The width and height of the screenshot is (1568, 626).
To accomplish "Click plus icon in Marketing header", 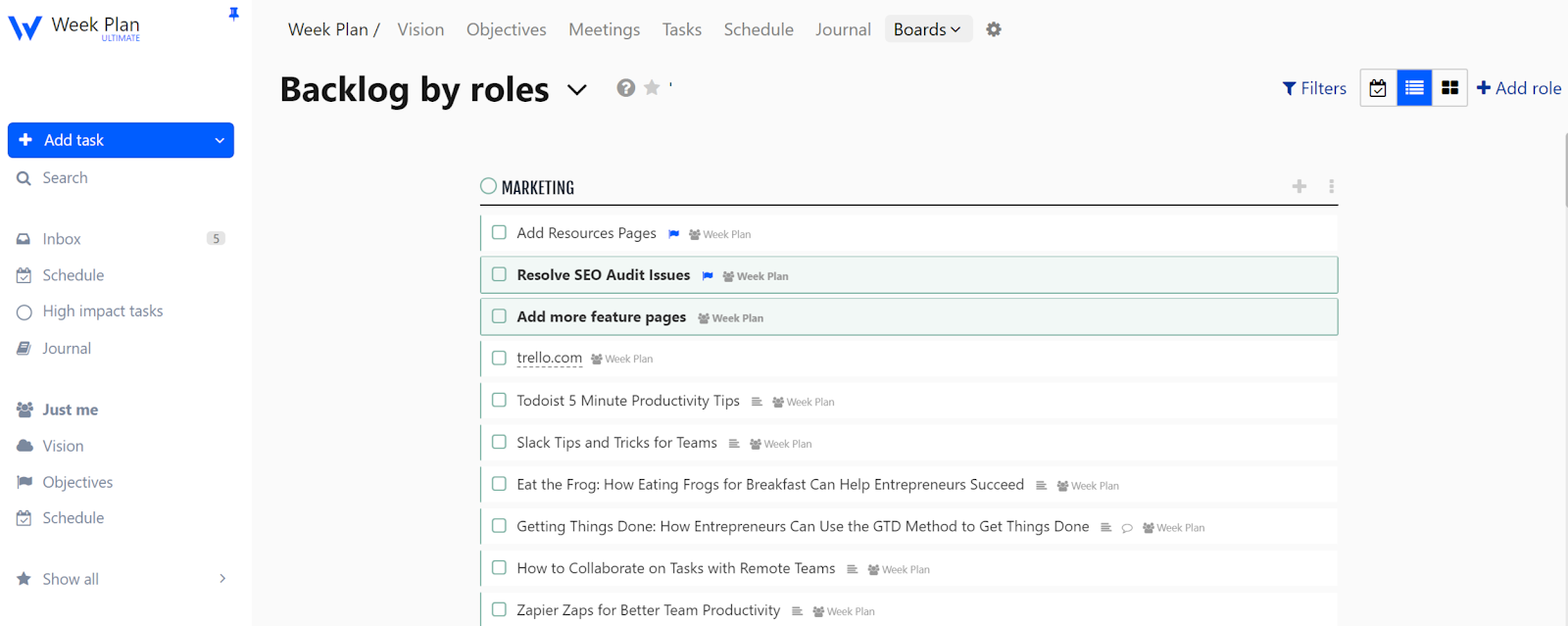I will pos(1299,186).
